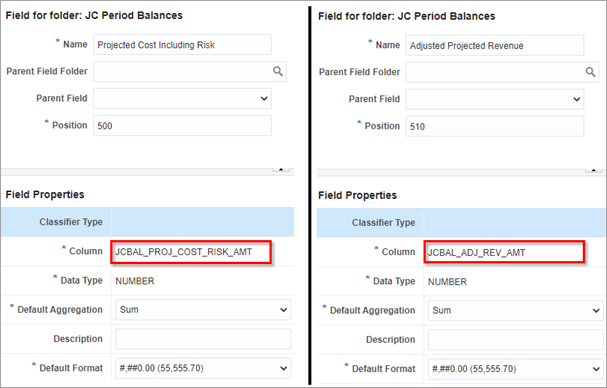
Task: Click Column field JCBAL_ADJ_REV_AMT
Action: coord(504,252)
